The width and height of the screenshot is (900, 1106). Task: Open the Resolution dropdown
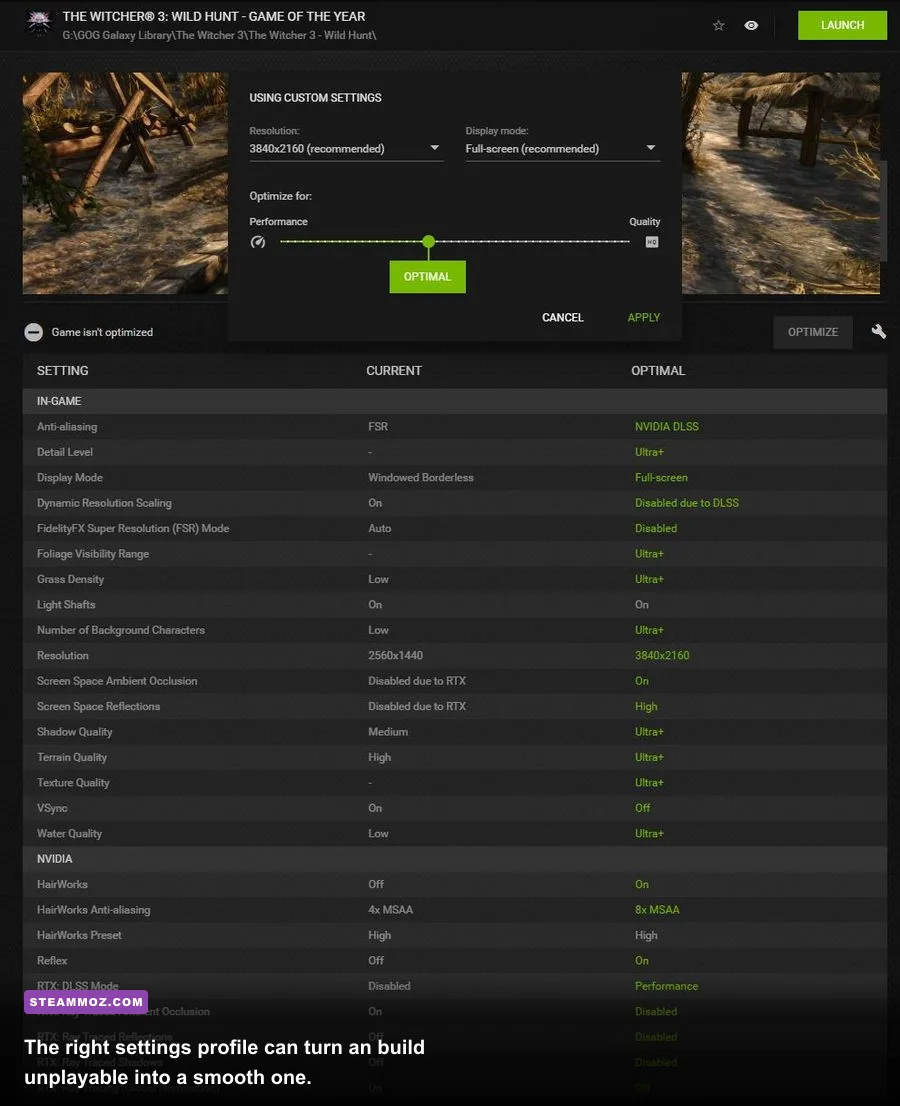[x=346, y=148]
